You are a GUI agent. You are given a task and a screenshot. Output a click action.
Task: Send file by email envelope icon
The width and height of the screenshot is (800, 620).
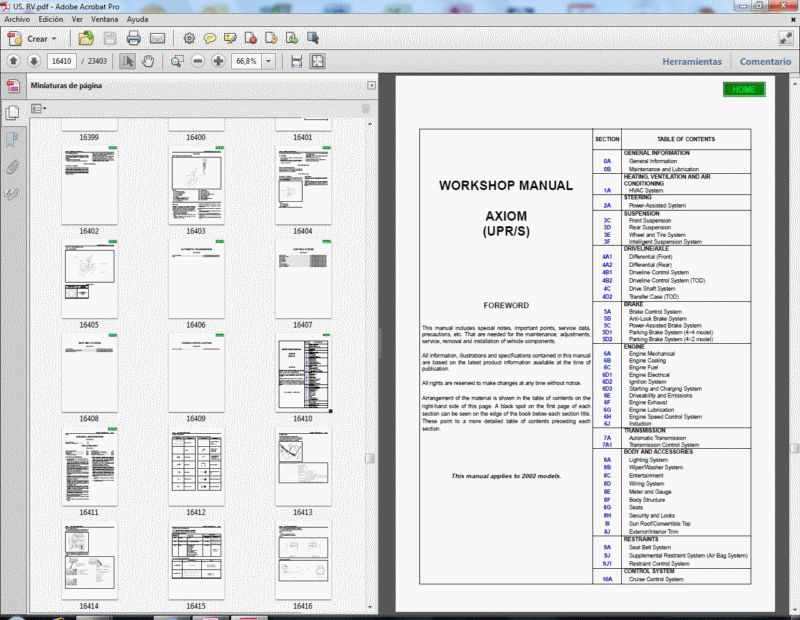pyautogui.click(x=157, y=38)
